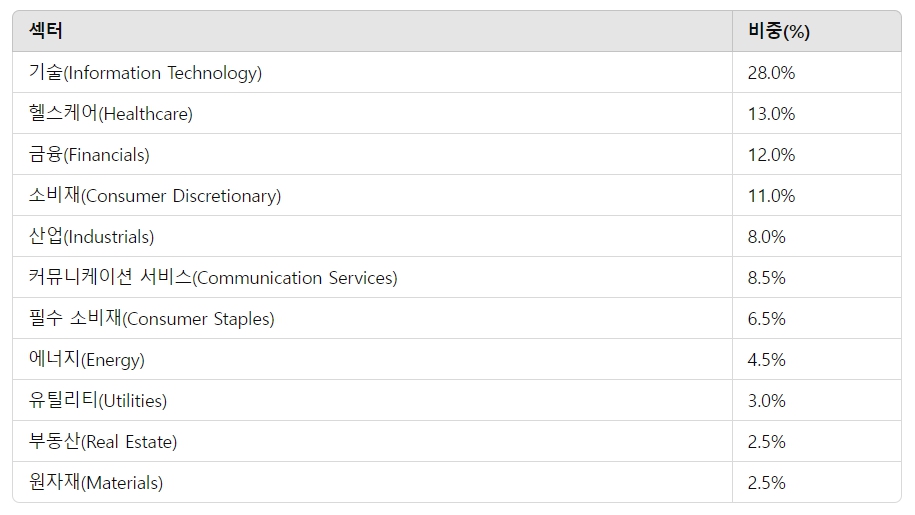
Task: Click the 6.5% value cell
Action: [767, 319]
